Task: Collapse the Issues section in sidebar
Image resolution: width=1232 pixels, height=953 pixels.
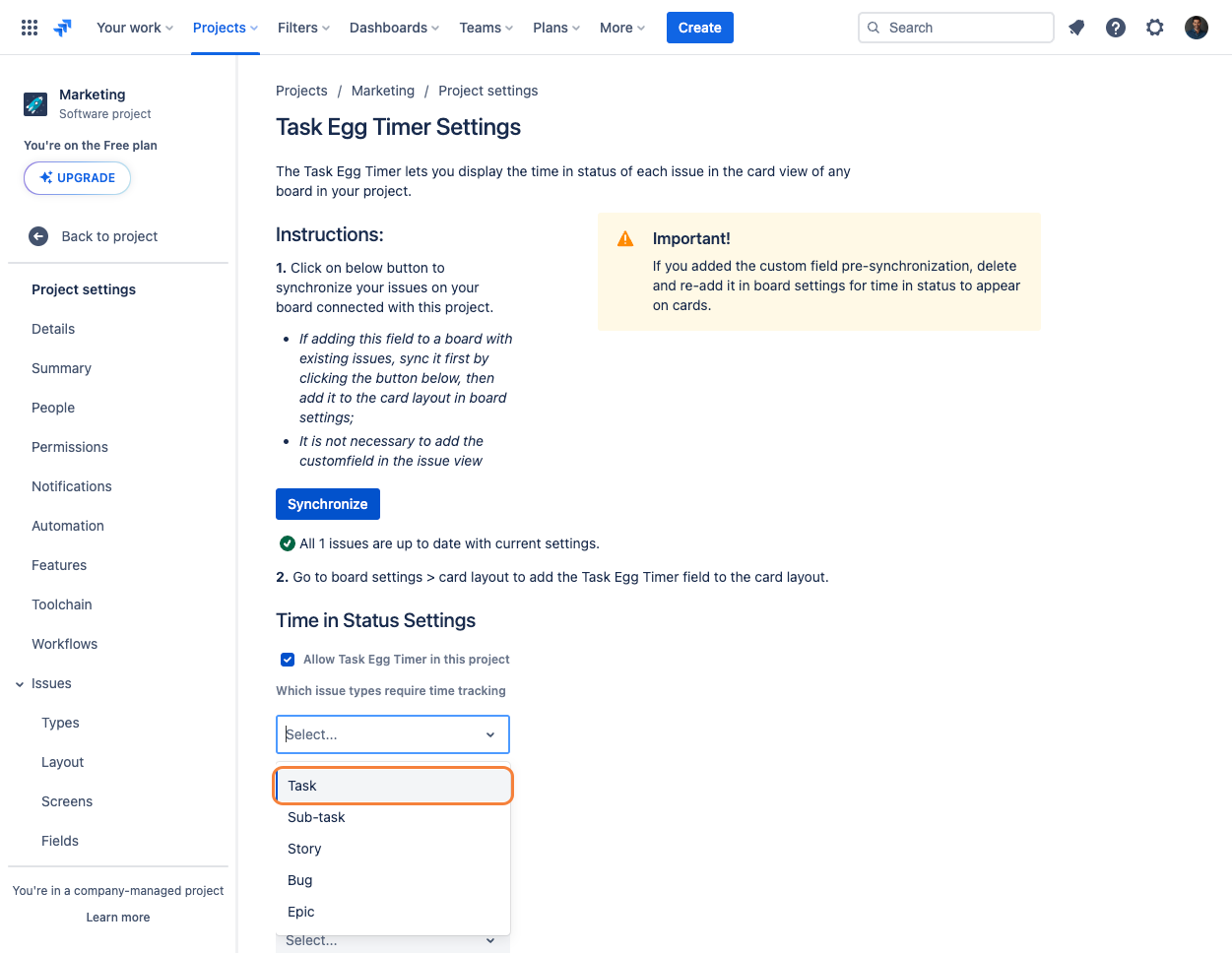Action: pos(20,684)
